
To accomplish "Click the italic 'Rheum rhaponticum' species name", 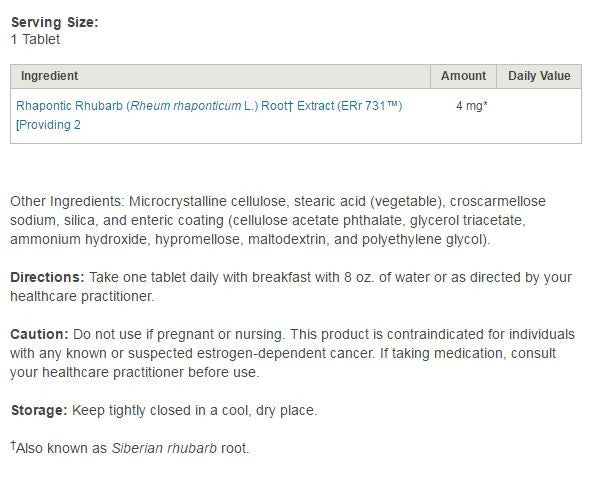I will 186,106.
